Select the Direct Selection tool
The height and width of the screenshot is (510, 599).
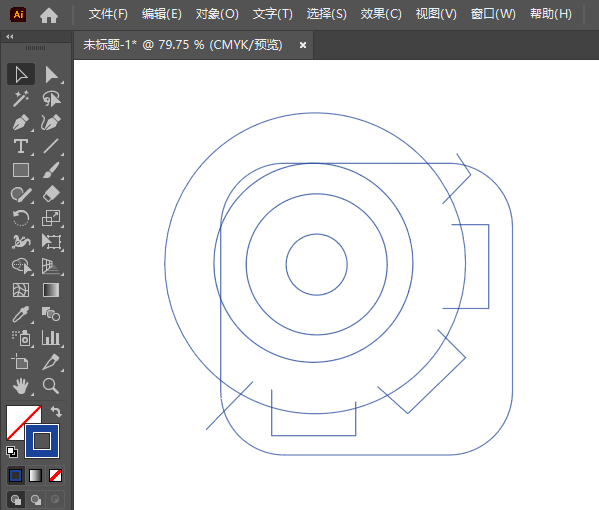click(x=51, y=74)
